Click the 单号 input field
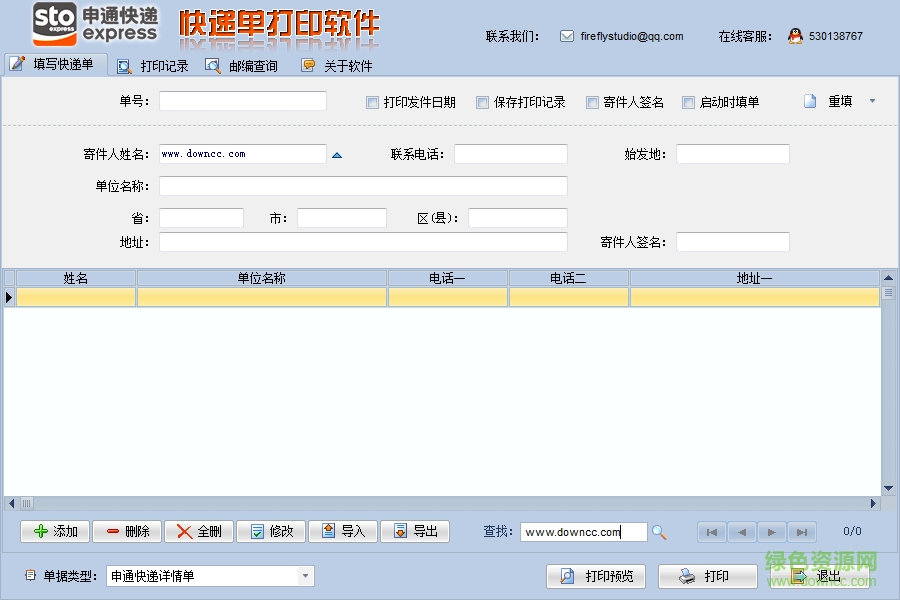900x600 pixels. (x=242, y=101)
